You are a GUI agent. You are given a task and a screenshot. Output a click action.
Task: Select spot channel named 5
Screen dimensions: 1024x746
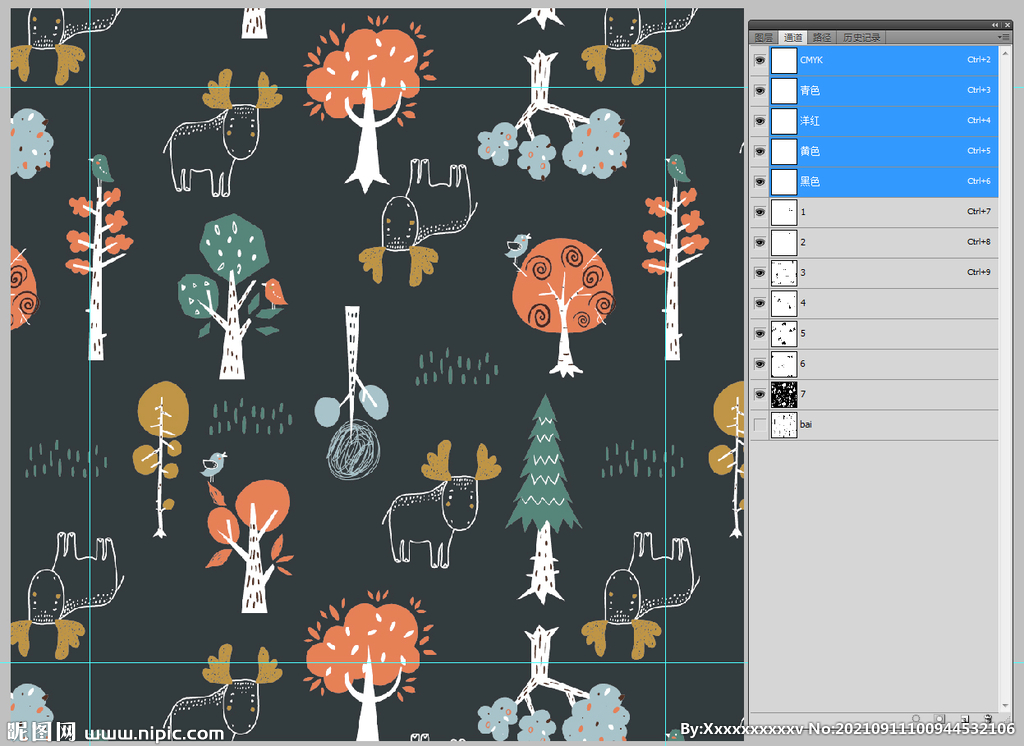884,334
